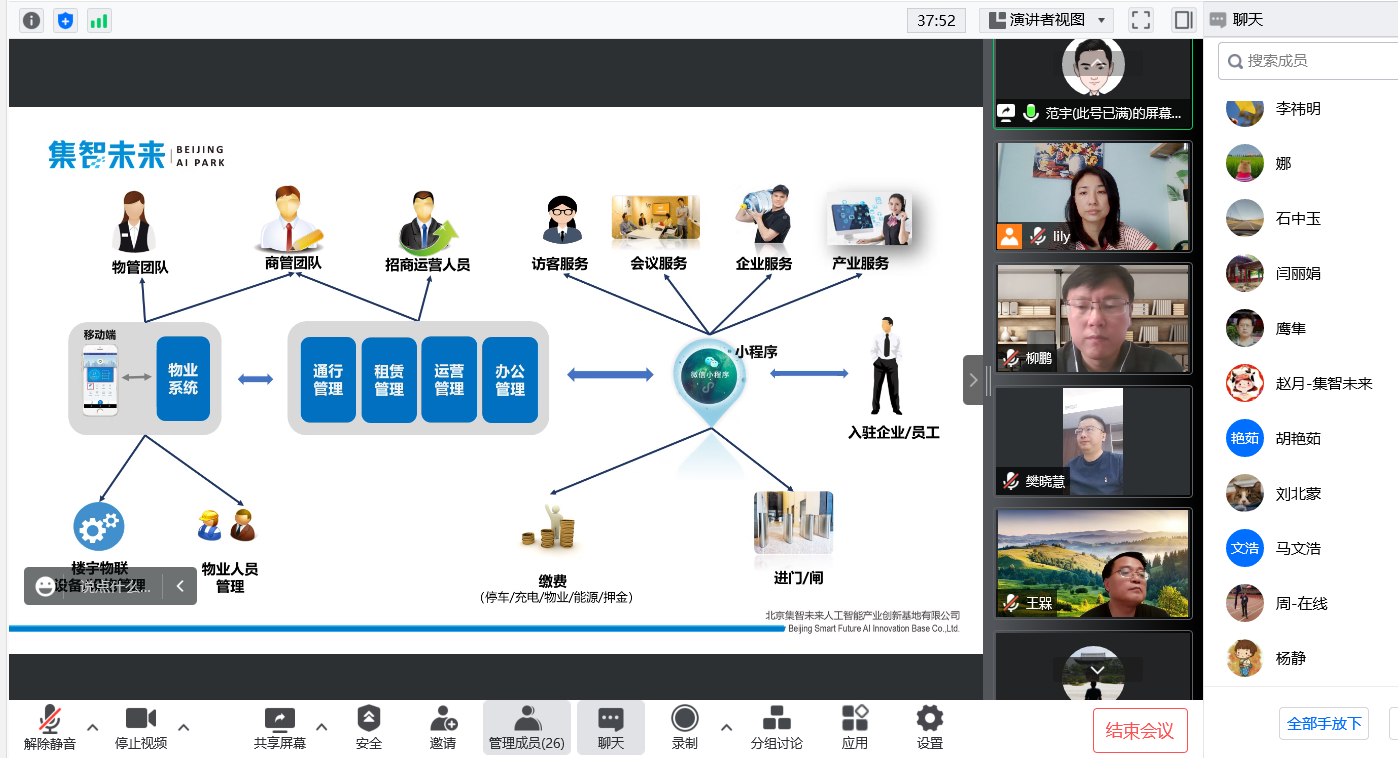Image resolution: width=1398 pixels, height=758 pixels.
Task: Turn off camera with 停止视频
Action: click(141, 727)
